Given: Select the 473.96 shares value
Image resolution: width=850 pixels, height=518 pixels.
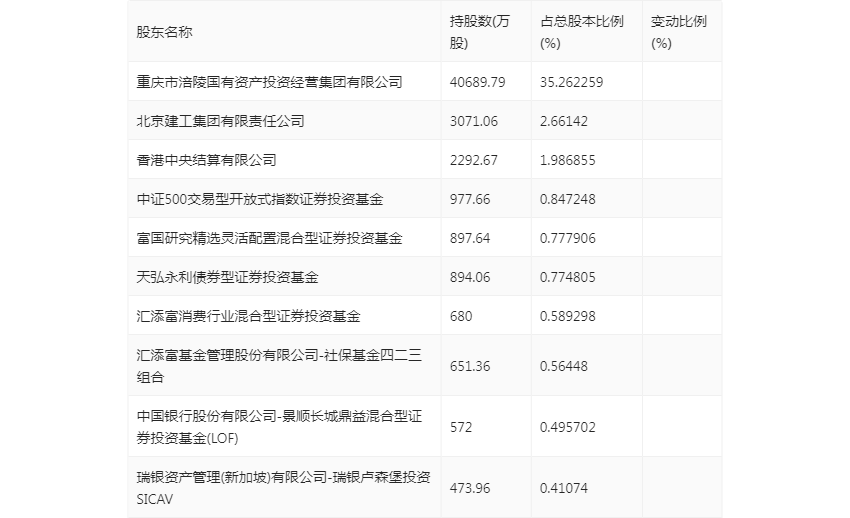Looking at the screenshot, I should (470, 488).
